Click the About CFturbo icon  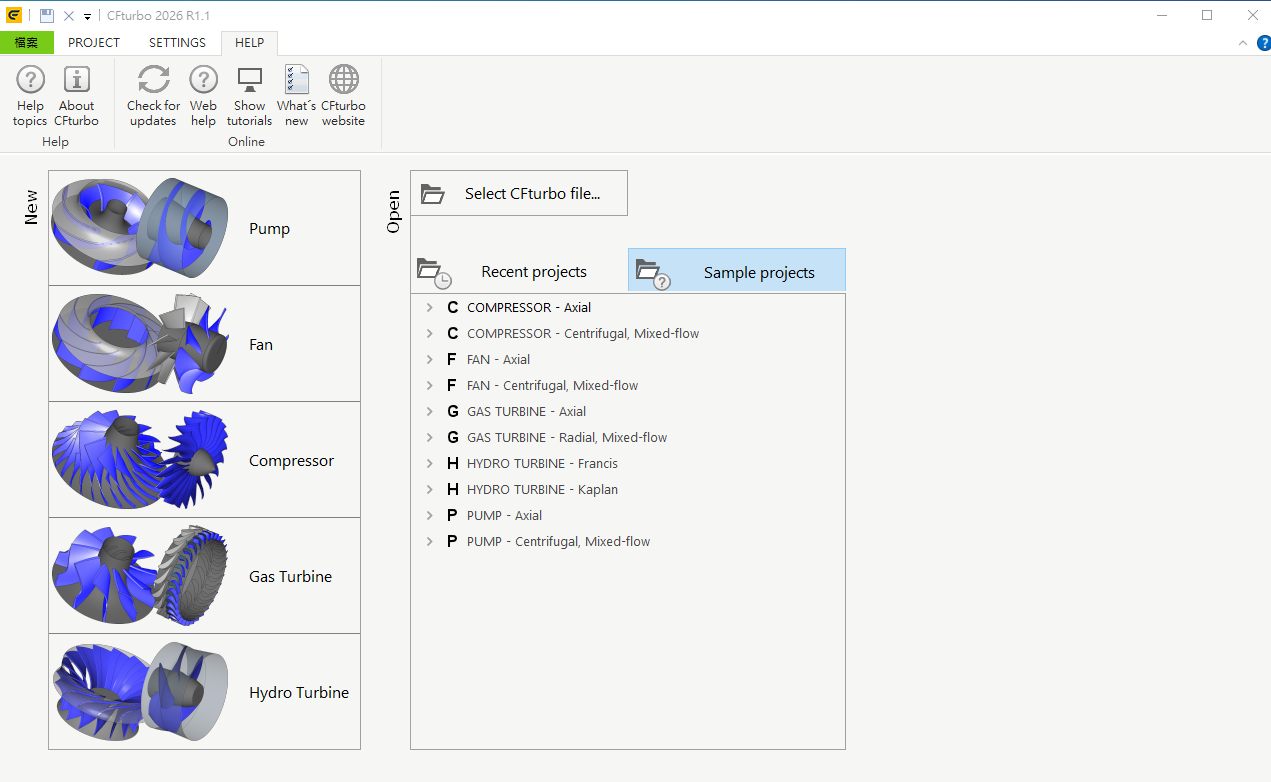[76, 96]
